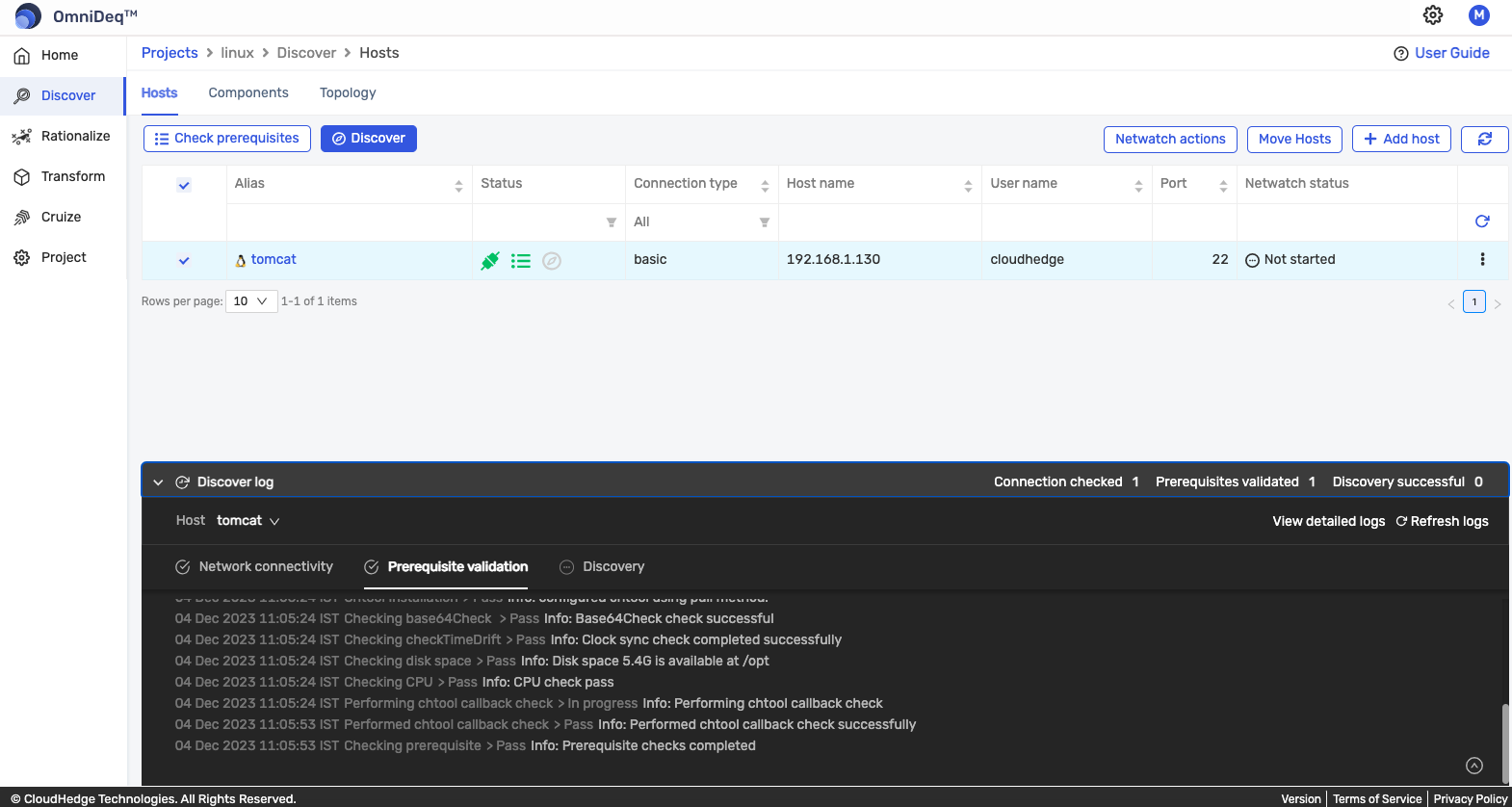Click the Status column filter icon
This screenshot has width=1512, height=807.
coord(611,222)
